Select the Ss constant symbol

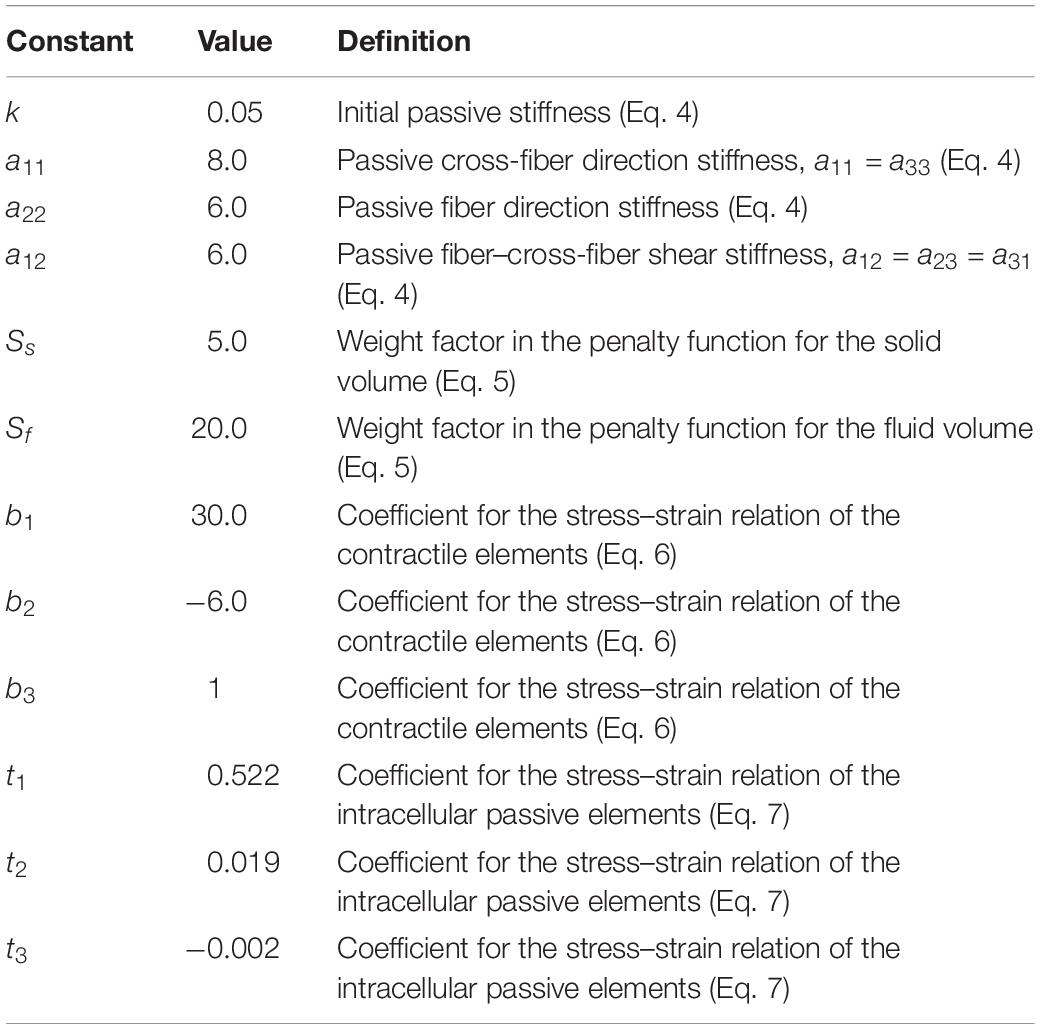(20, 343)
